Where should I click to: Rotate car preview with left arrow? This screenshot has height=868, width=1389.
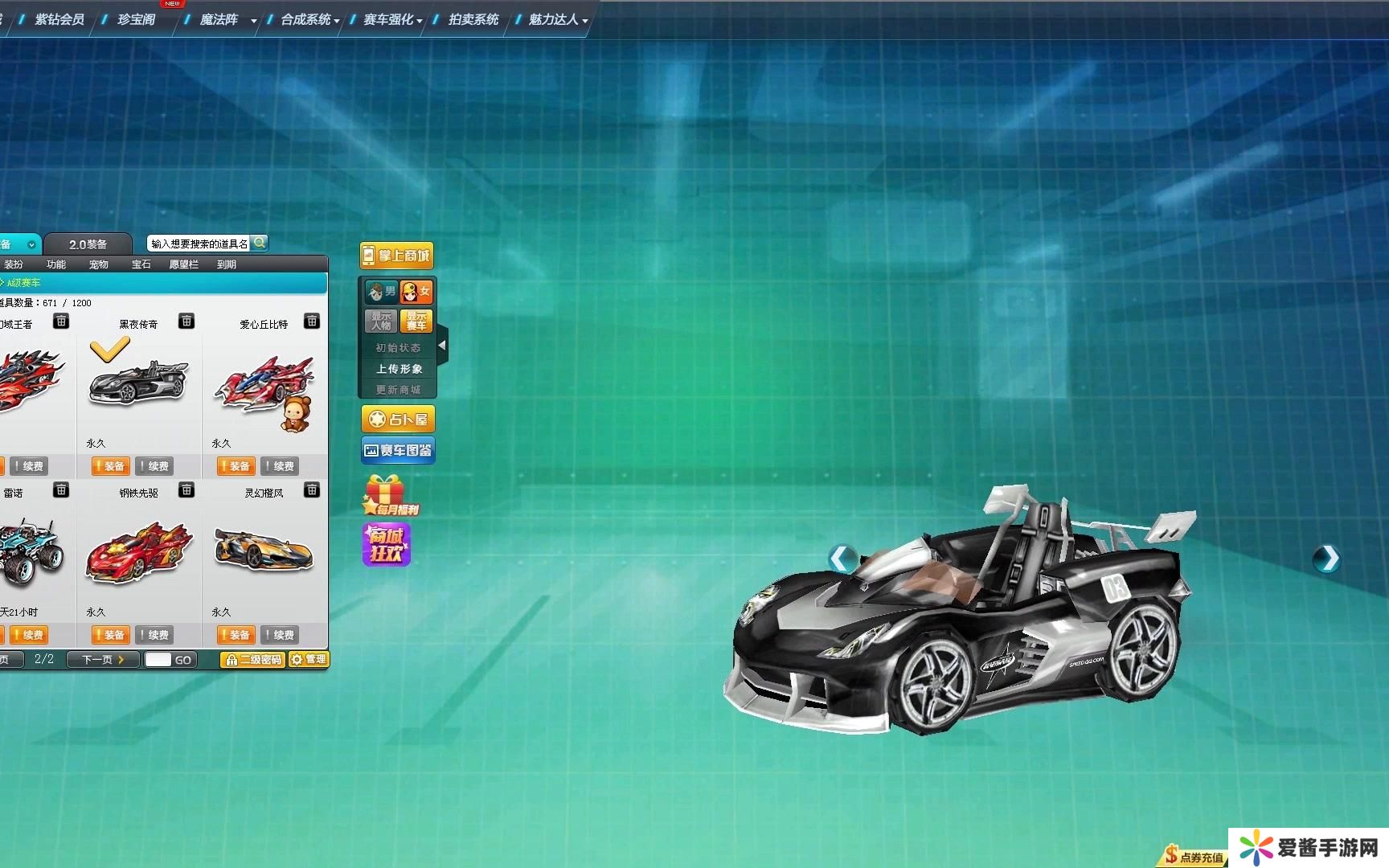pos(842,558)
